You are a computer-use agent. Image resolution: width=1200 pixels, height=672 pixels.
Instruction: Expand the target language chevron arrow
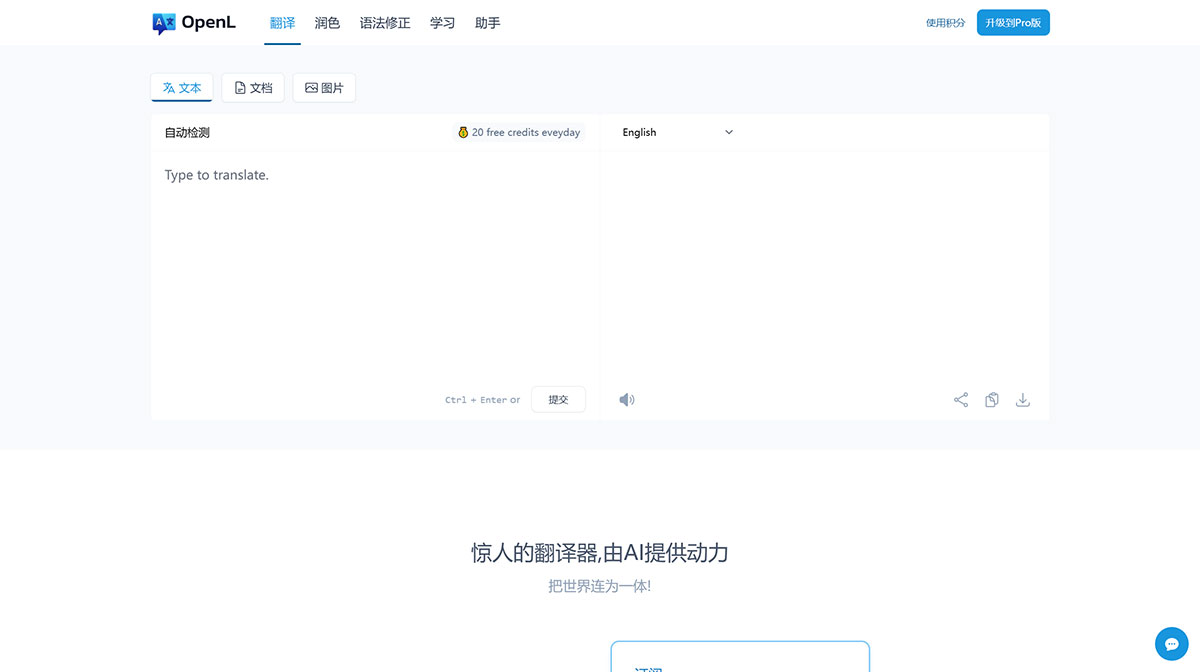click(728, 132)
